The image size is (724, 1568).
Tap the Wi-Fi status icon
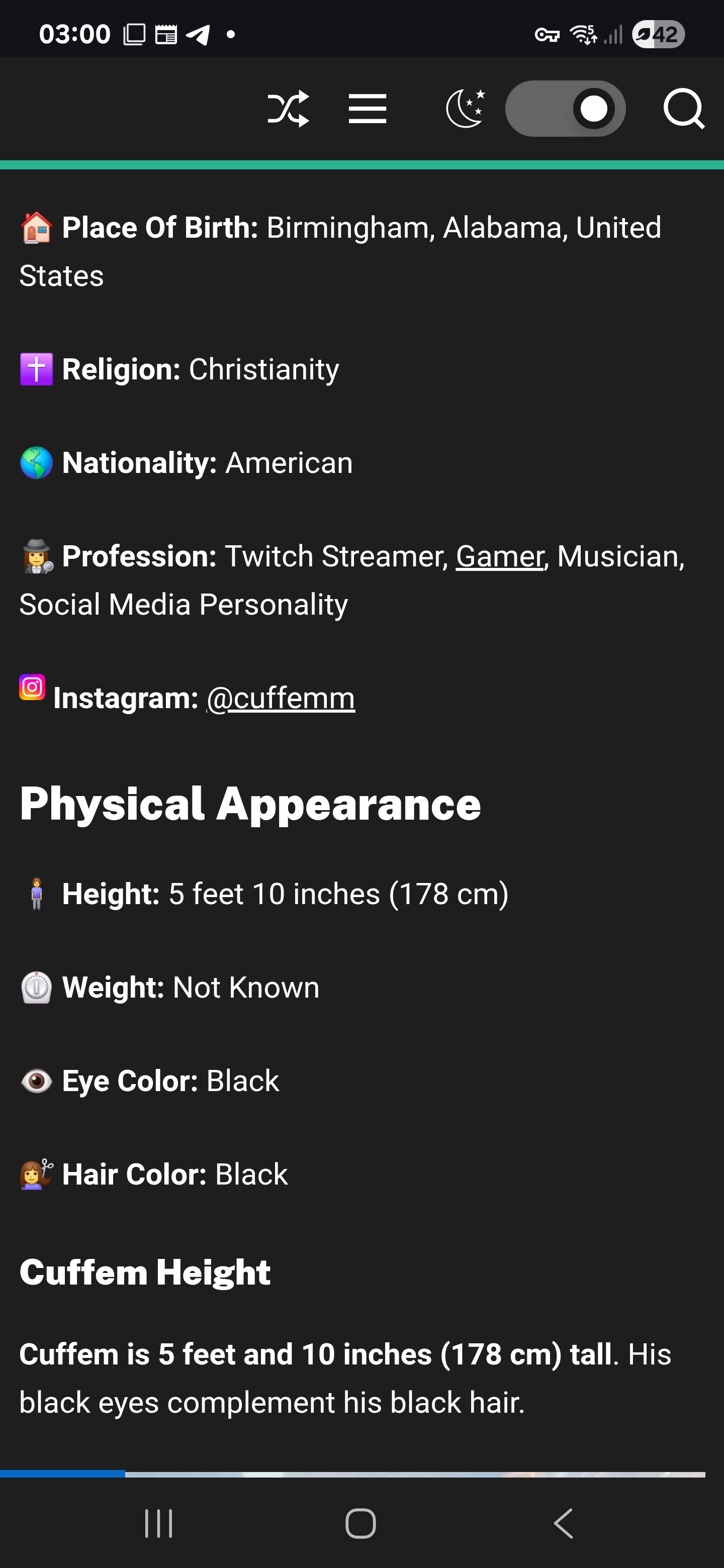583,35
